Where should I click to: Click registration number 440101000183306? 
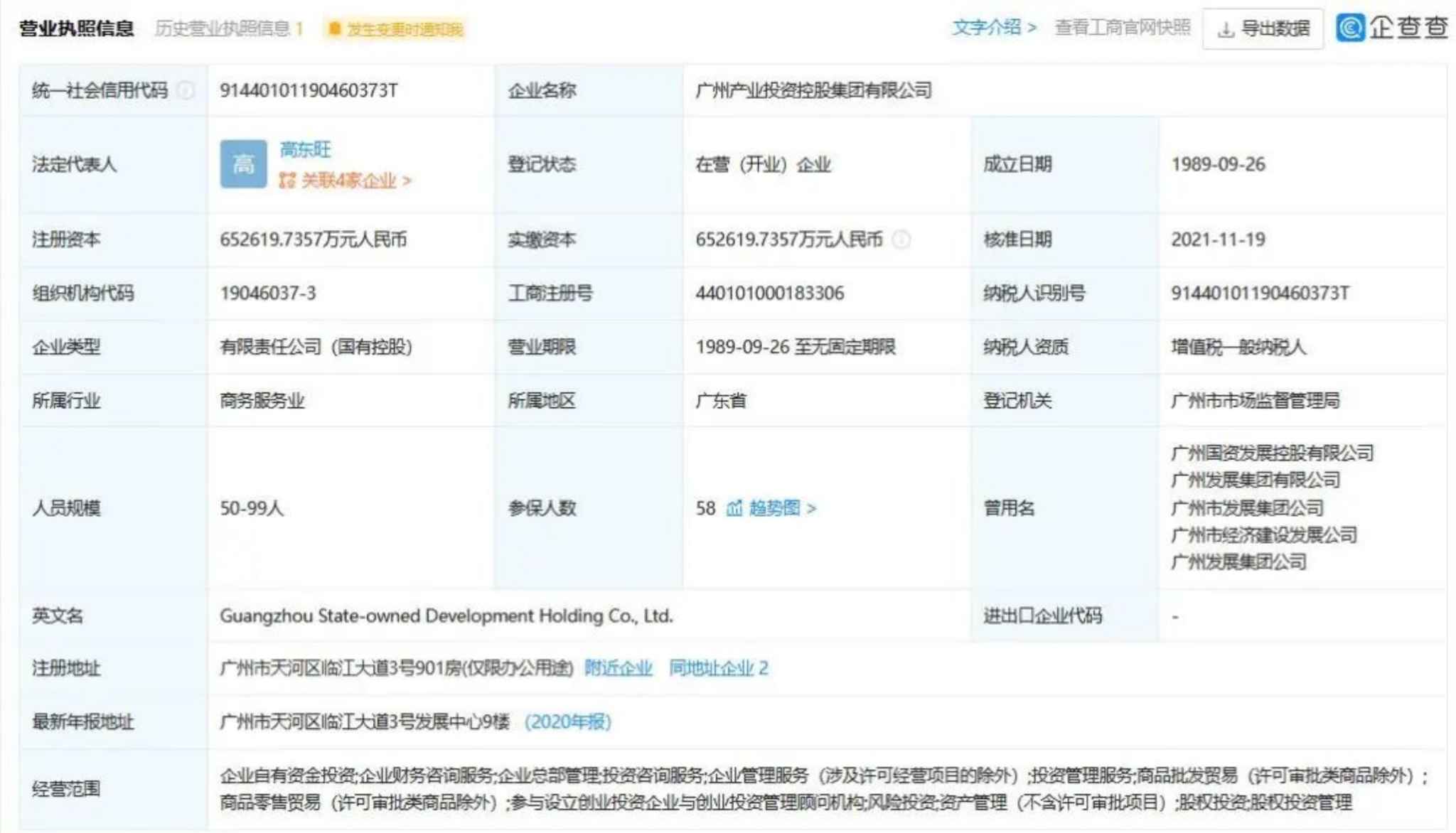[769, 293]
